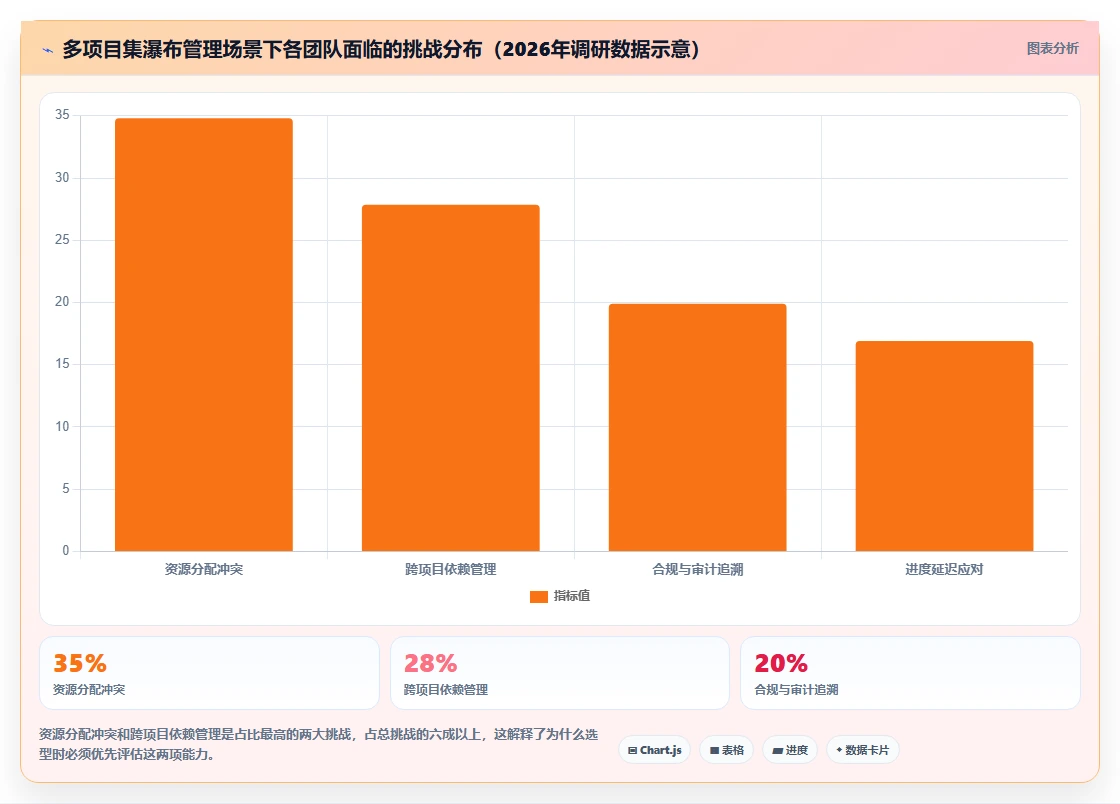Click the y-axis value 25
The width and height of the screenshot is (1120, 804).
click(x=62, y=240)
